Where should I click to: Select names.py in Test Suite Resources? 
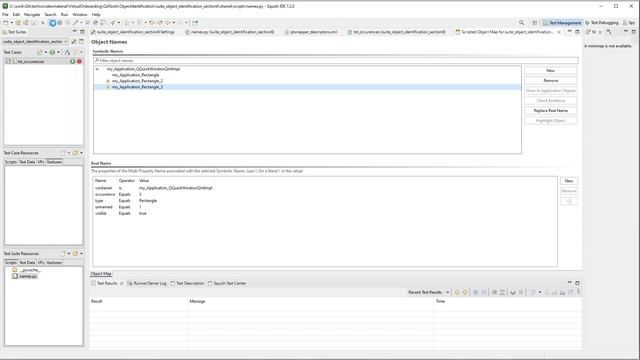coord(28,276)
